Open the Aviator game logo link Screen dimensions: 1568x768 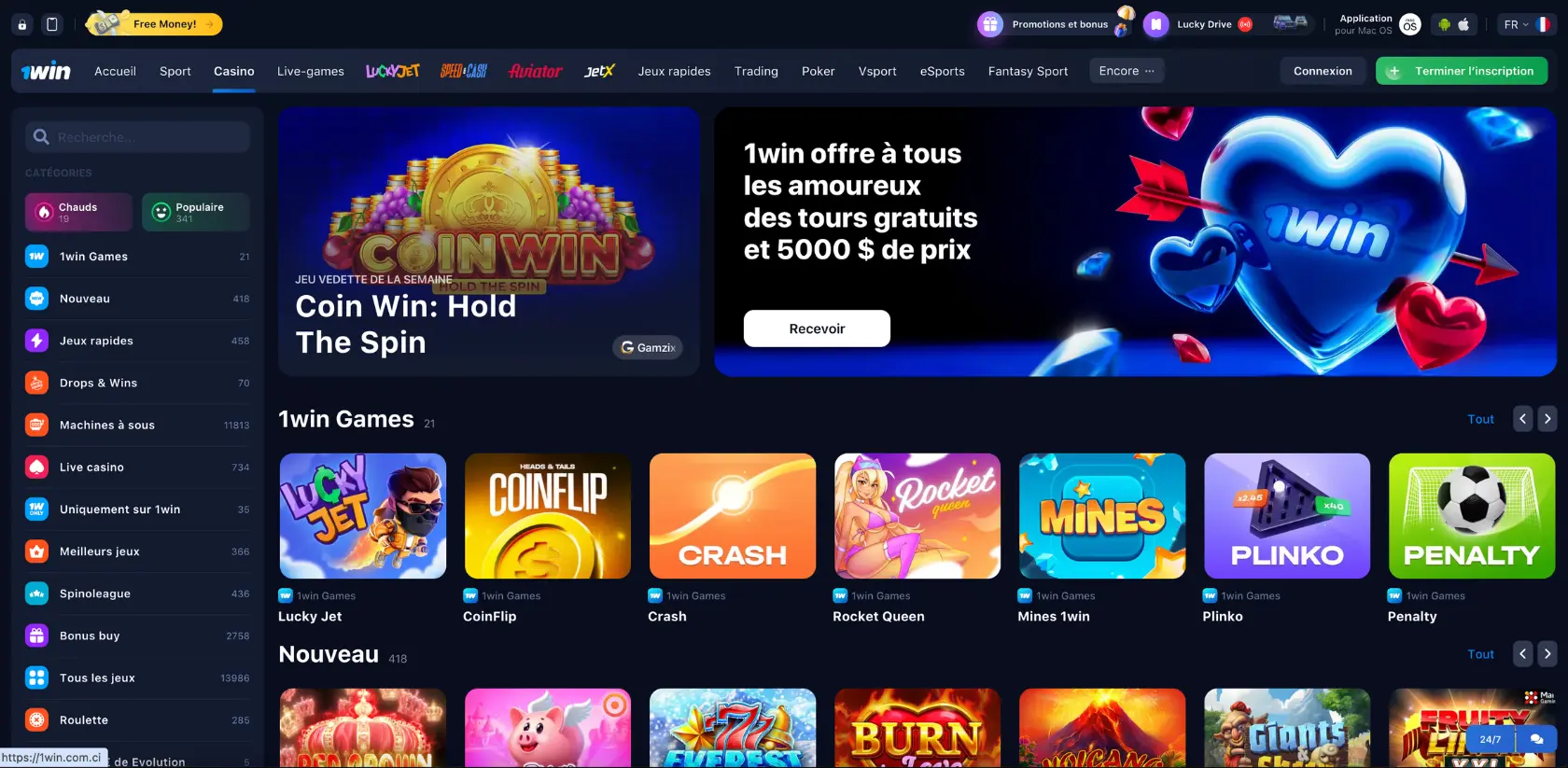[x=535, y=71]
